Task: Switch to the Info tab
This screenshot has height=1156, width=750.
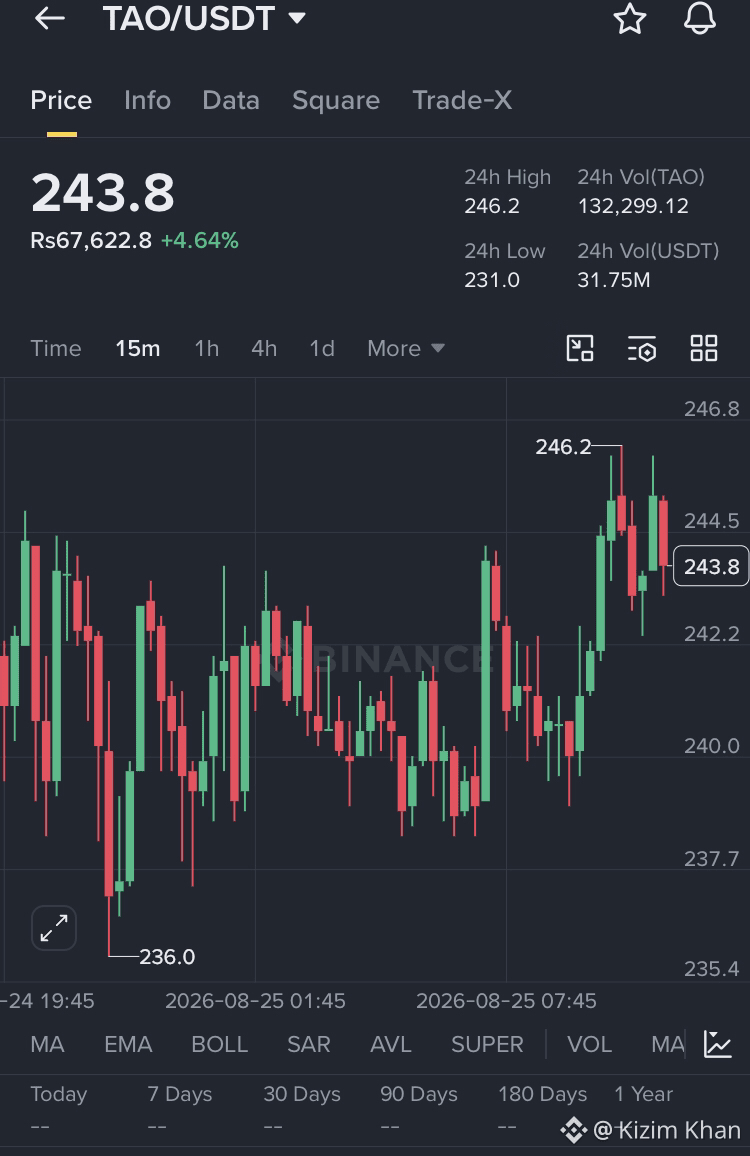Action: (147, 100)
